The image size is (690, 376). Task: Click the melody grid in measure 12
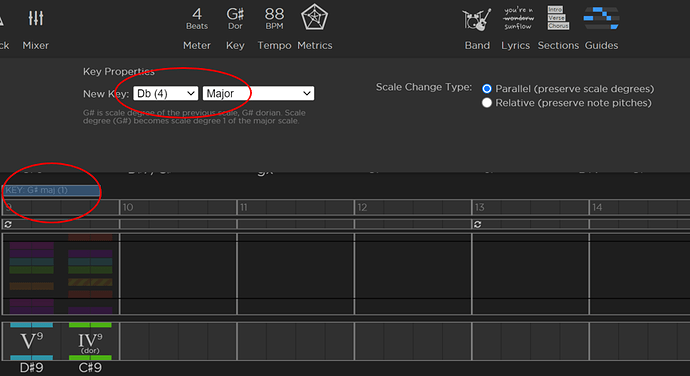(x=413, y=274)
